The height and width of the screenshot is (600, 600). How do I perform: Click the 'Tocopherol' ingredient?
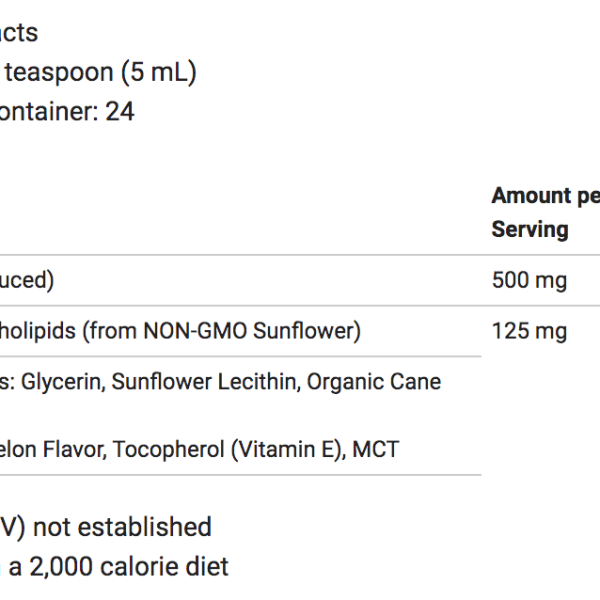[168, 449]
